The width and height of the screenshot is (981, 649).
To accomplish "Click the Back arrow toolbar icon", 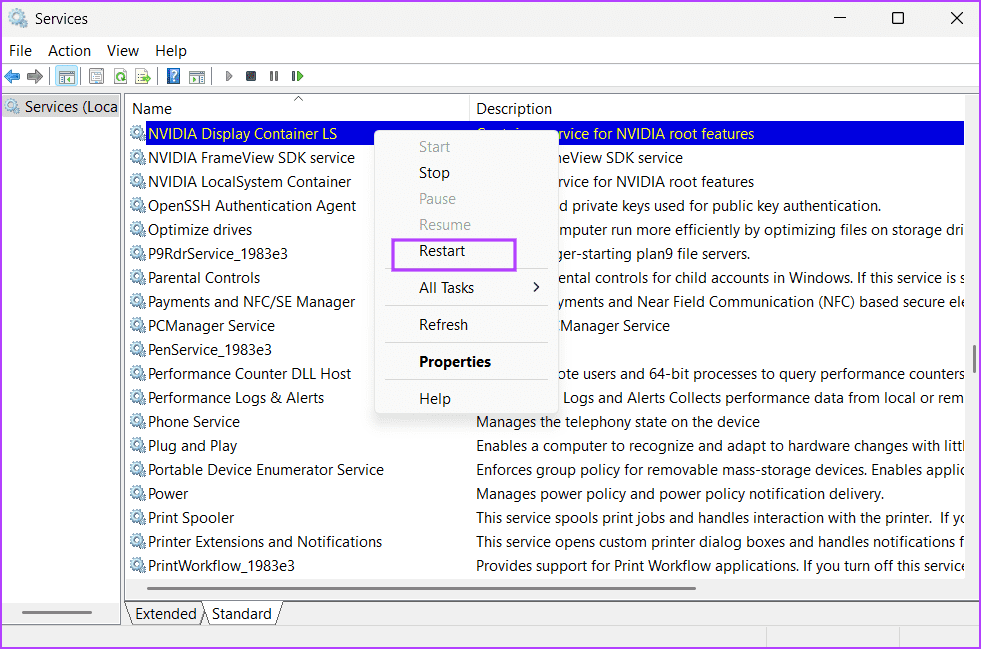I will click(x=12, y=76).
